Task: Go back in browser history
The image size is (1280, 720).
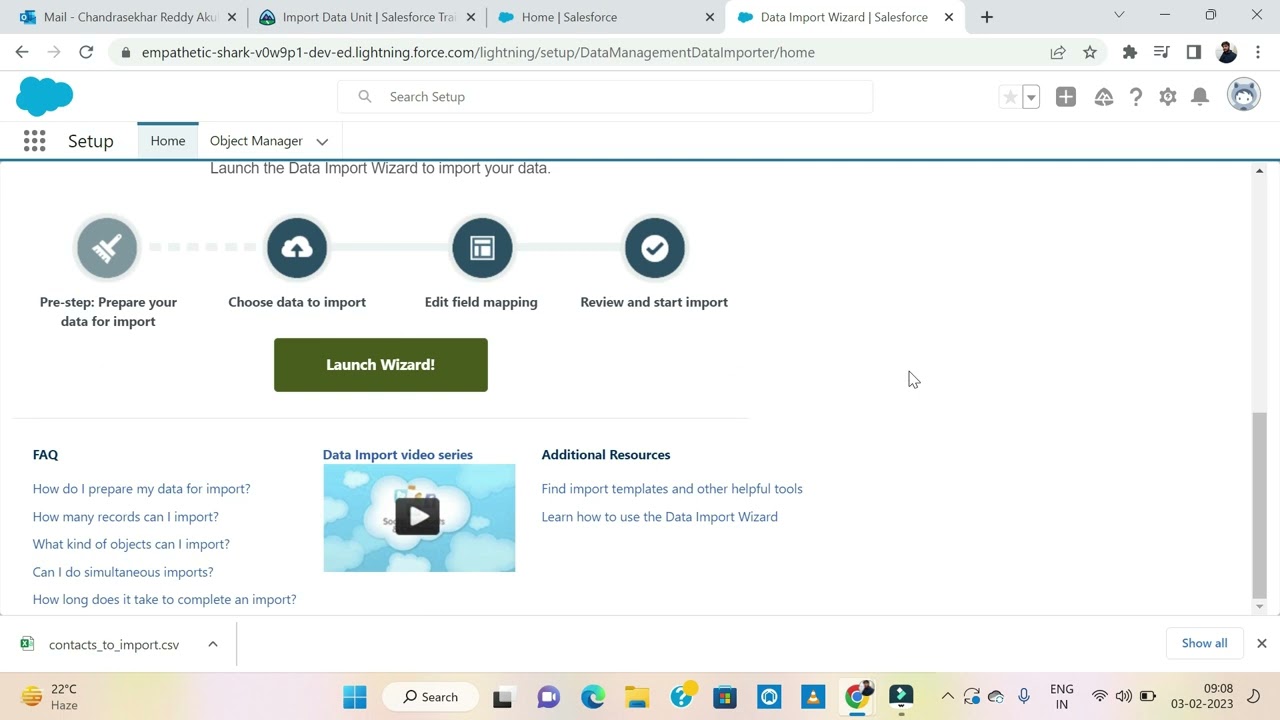Action: pyautogui.click(x=22, y=52)
